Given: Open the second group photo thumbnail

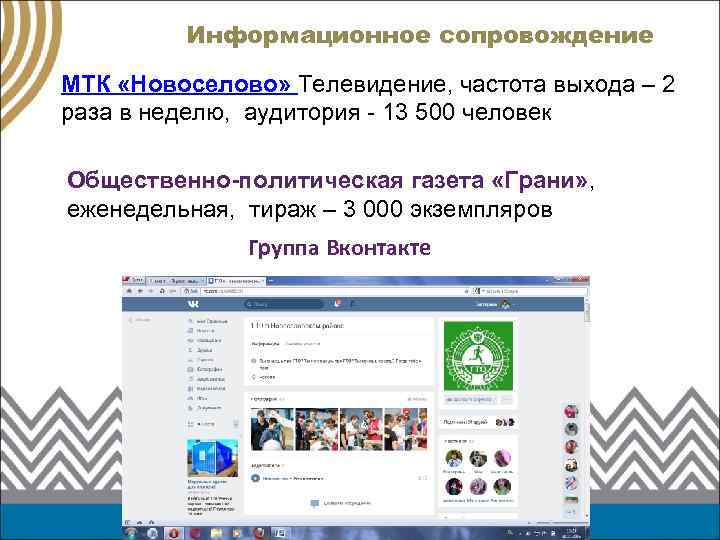Looking at the screenshot, I should coord(316,429).
